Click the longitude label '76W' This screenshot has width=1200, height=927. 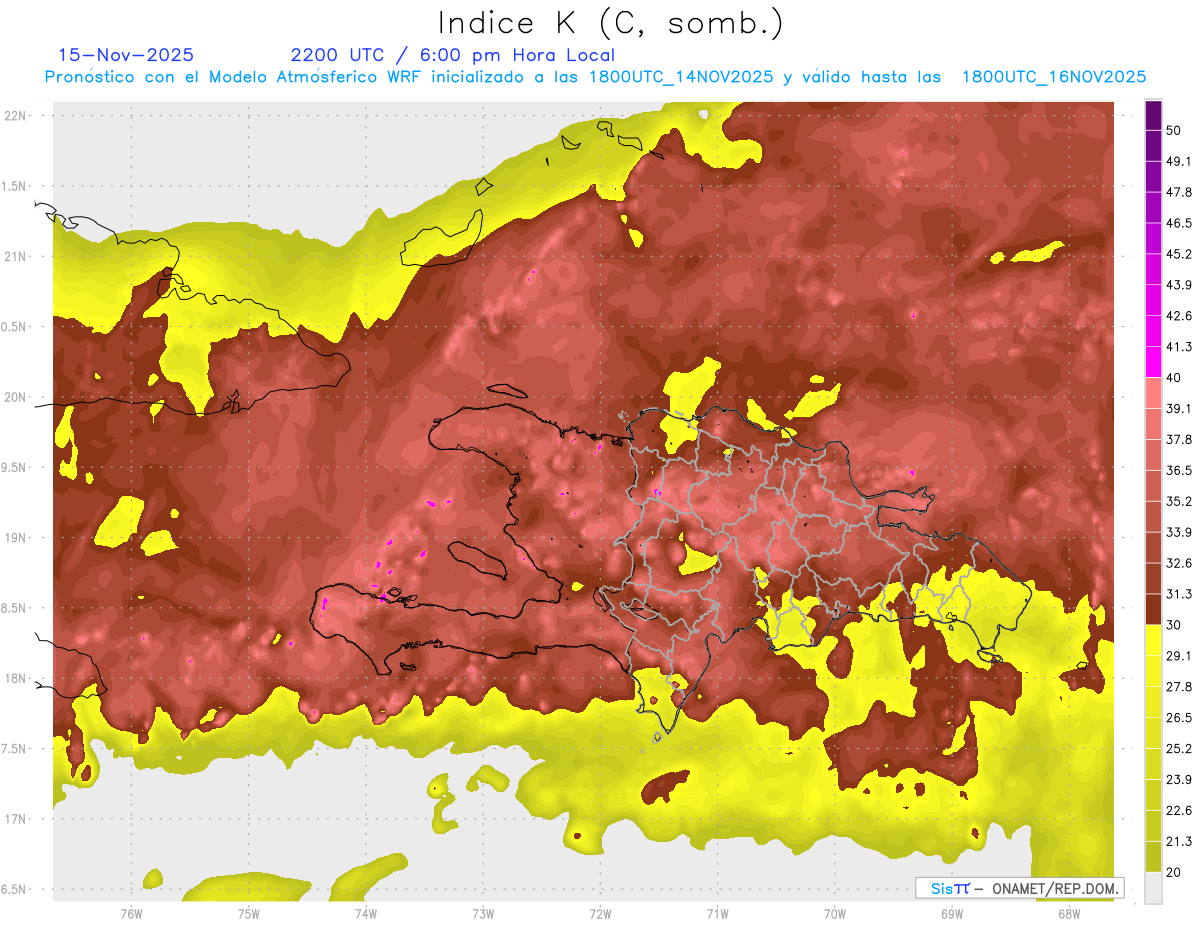pyautogui.click(x=131, y=914)
